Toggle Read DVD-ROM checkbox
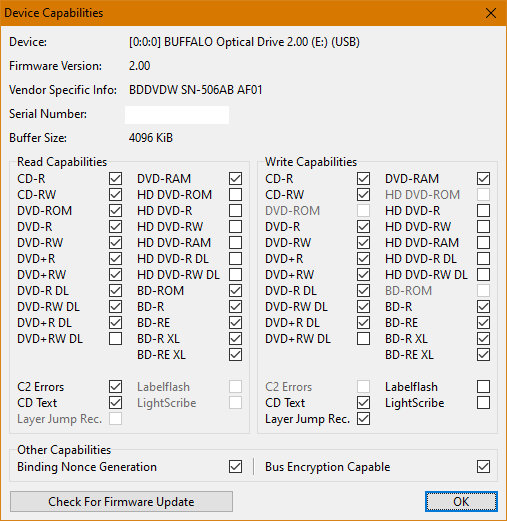 (115, 211)
